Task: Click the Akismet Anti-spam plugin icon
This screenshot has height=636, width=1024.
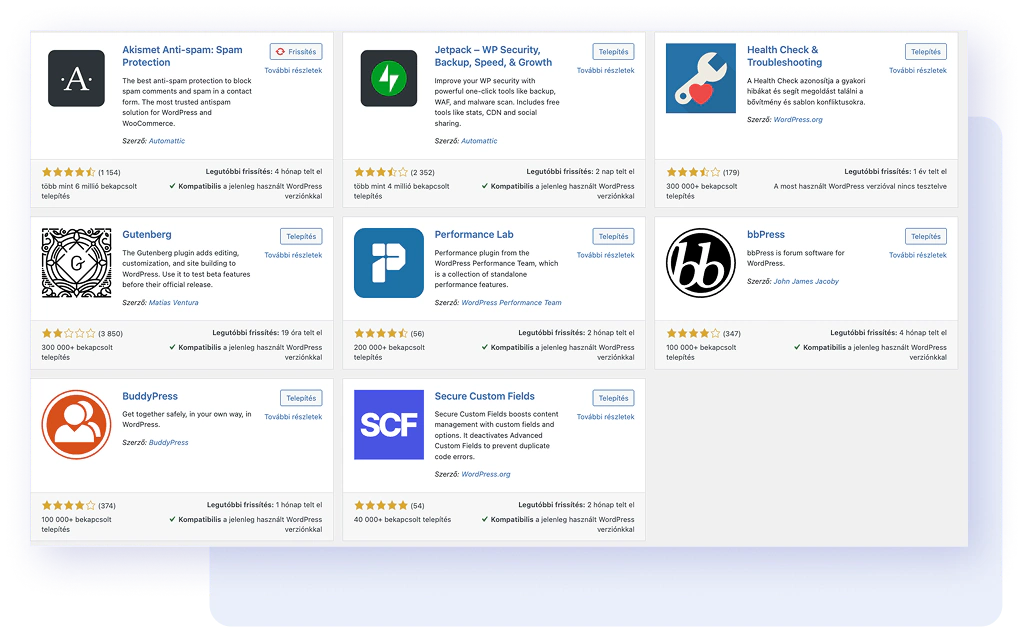Action: tap(77, 79)
